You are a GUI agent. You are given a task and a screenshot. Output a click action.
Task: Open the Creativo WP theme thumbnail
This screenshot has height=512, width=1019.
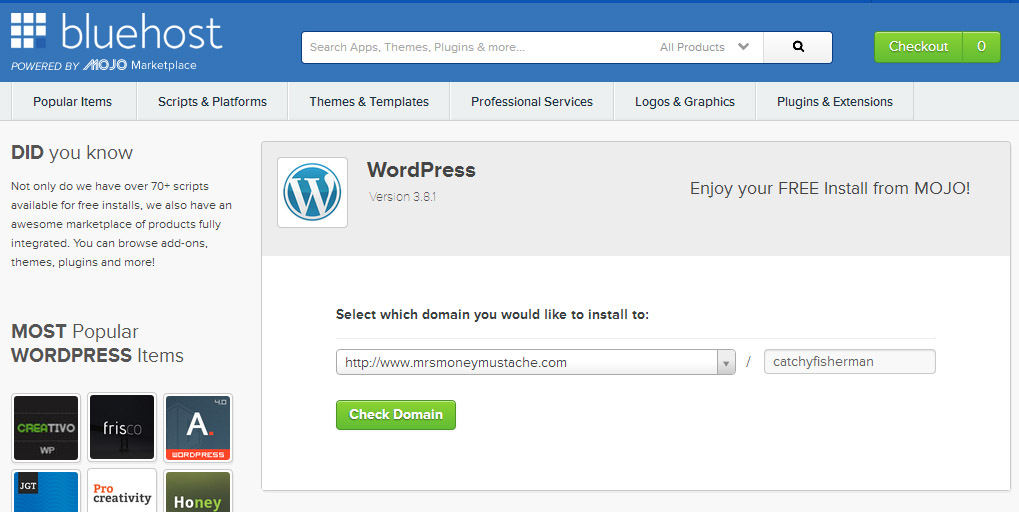point(46,427)
